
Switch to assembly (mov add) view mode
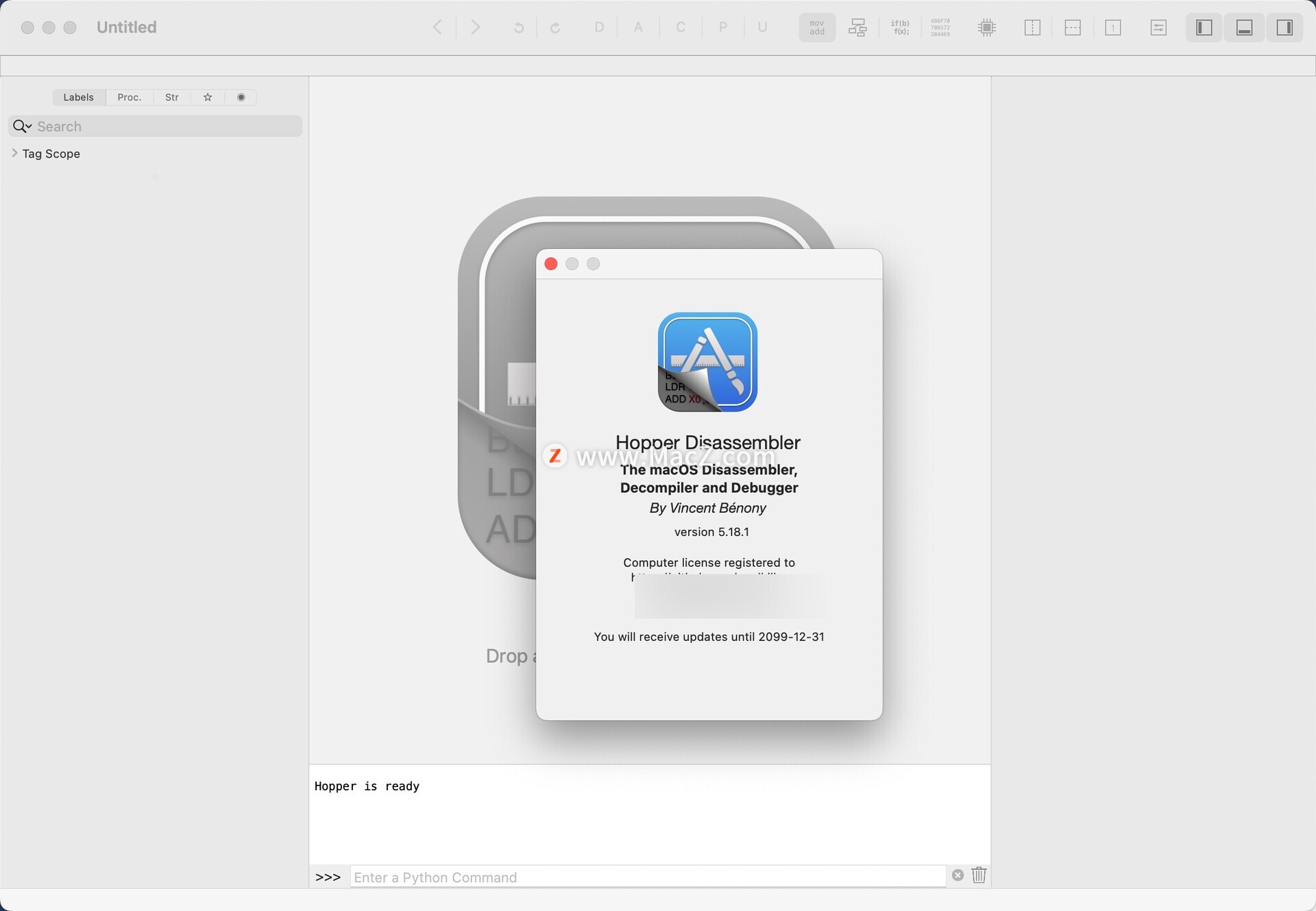816,27
